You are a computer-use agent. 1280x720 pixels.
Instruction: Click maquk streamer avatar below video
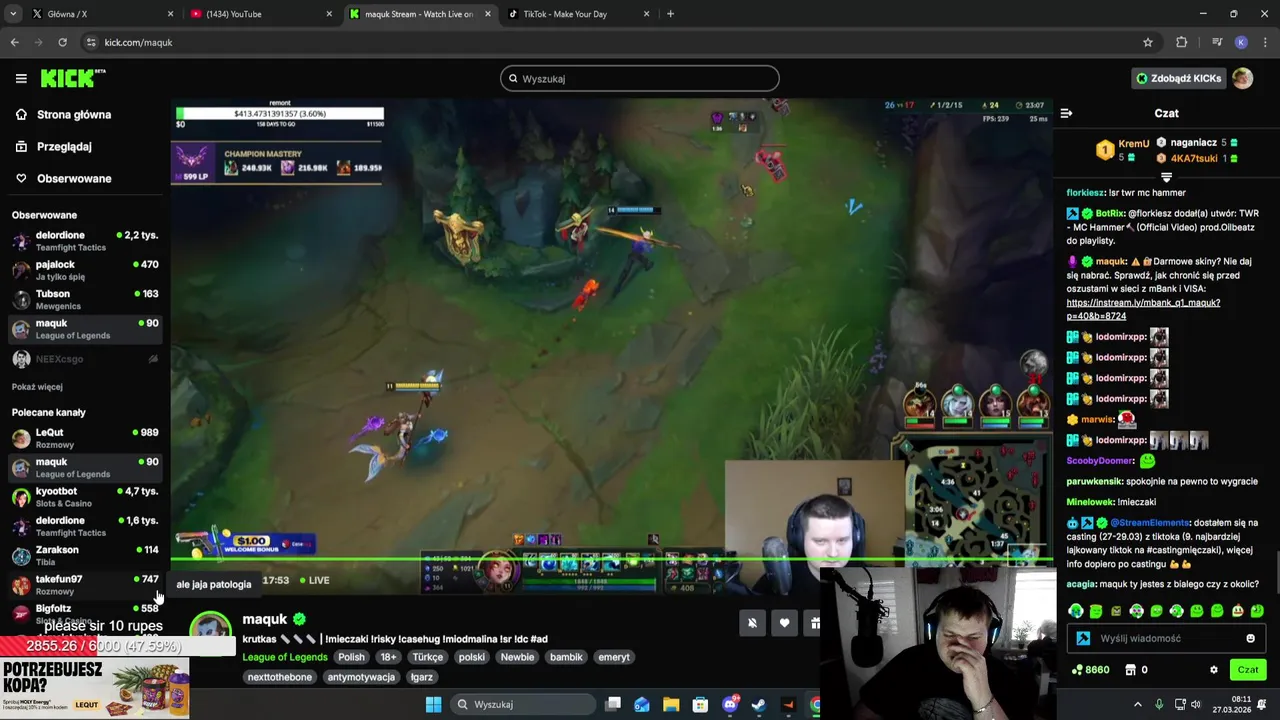(x=210, y=631)
